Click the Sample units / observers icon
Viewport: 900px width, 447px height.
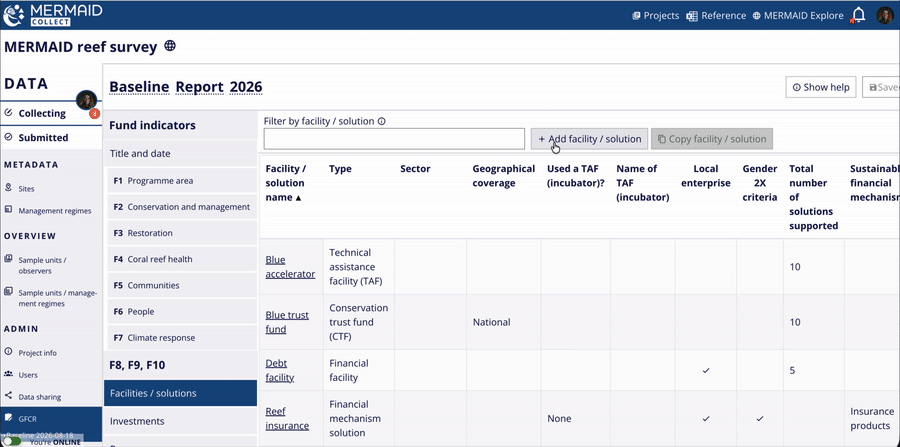8,259
